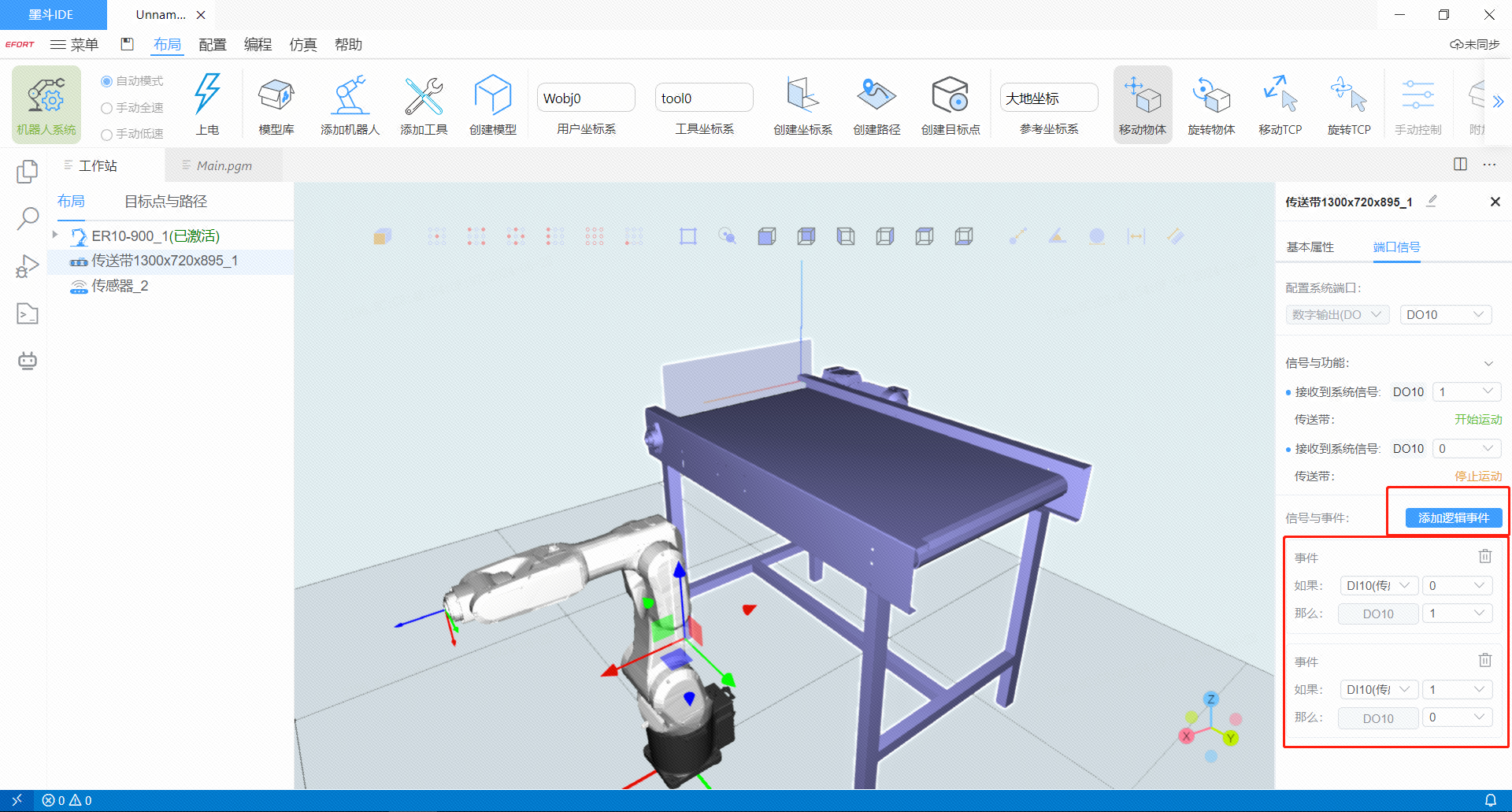Open value dropdown for conveyor stop signal

pyautogui.click(x=1466, y=448)
